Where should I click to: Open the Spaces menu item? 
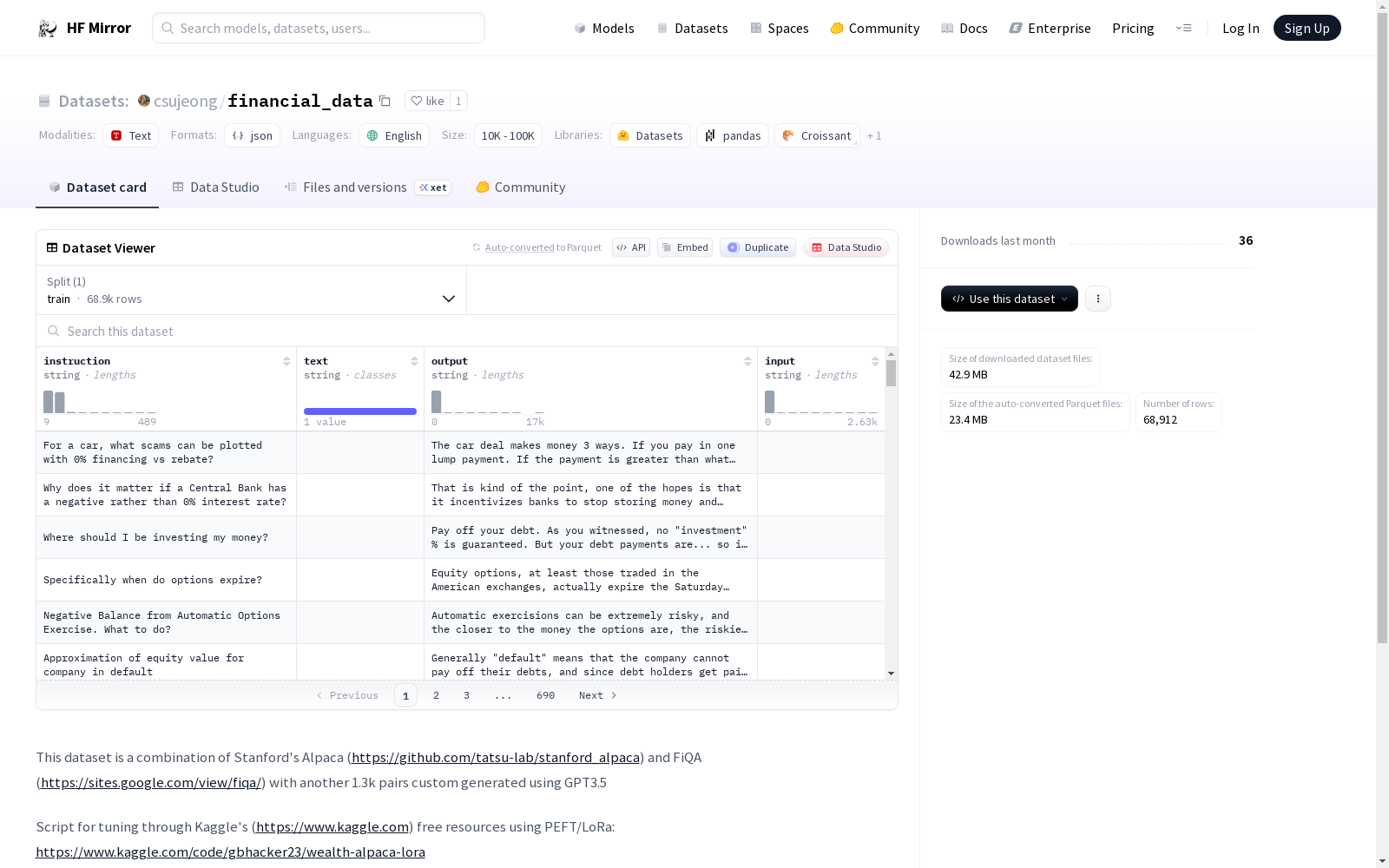click(780, 28)
